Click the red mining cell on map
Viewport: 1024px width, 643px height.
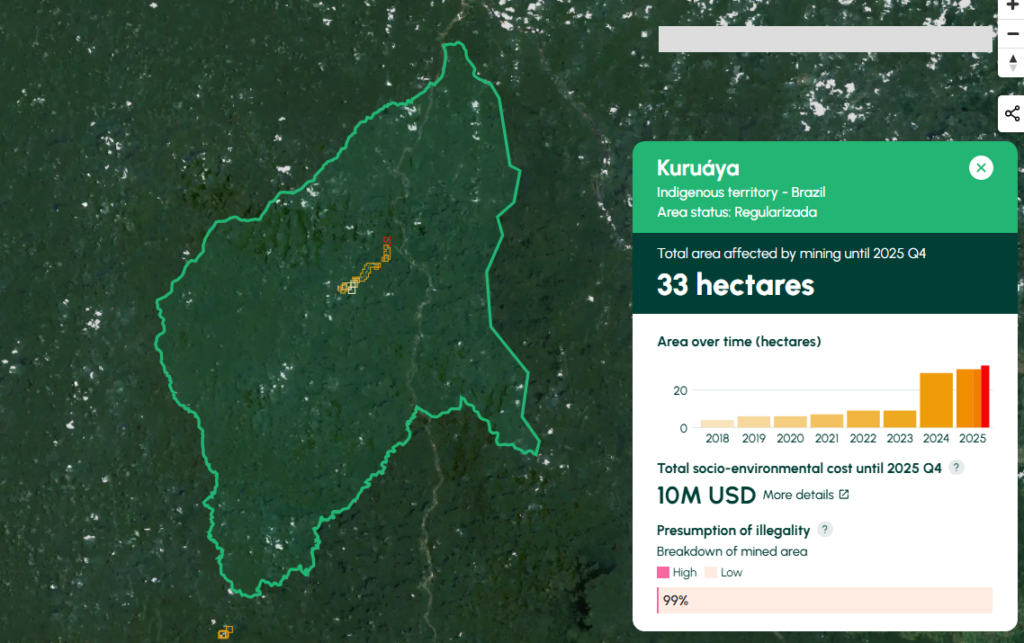(388, 241)
